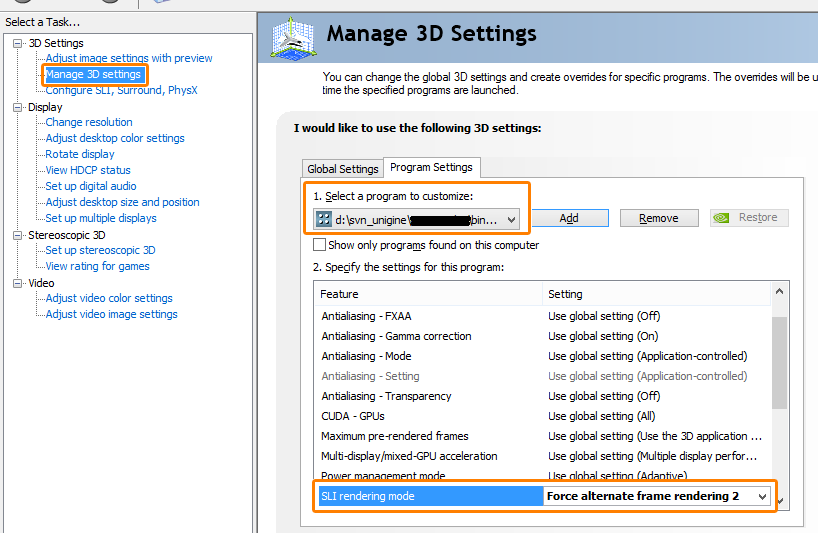
Task: Collapse the Video tree node
Action: (x=18, y=283)
